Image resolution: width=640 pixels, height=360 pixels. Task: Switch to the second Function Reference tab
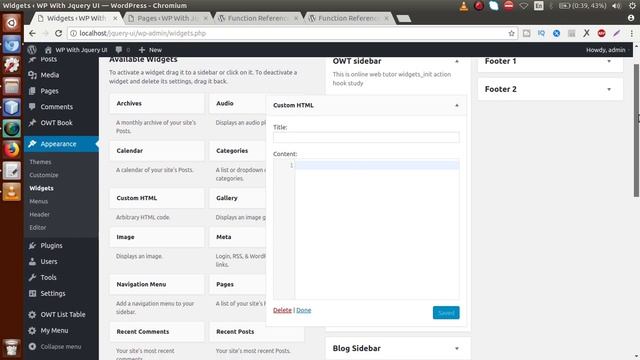pyautogui.click(x=349, y=18)
